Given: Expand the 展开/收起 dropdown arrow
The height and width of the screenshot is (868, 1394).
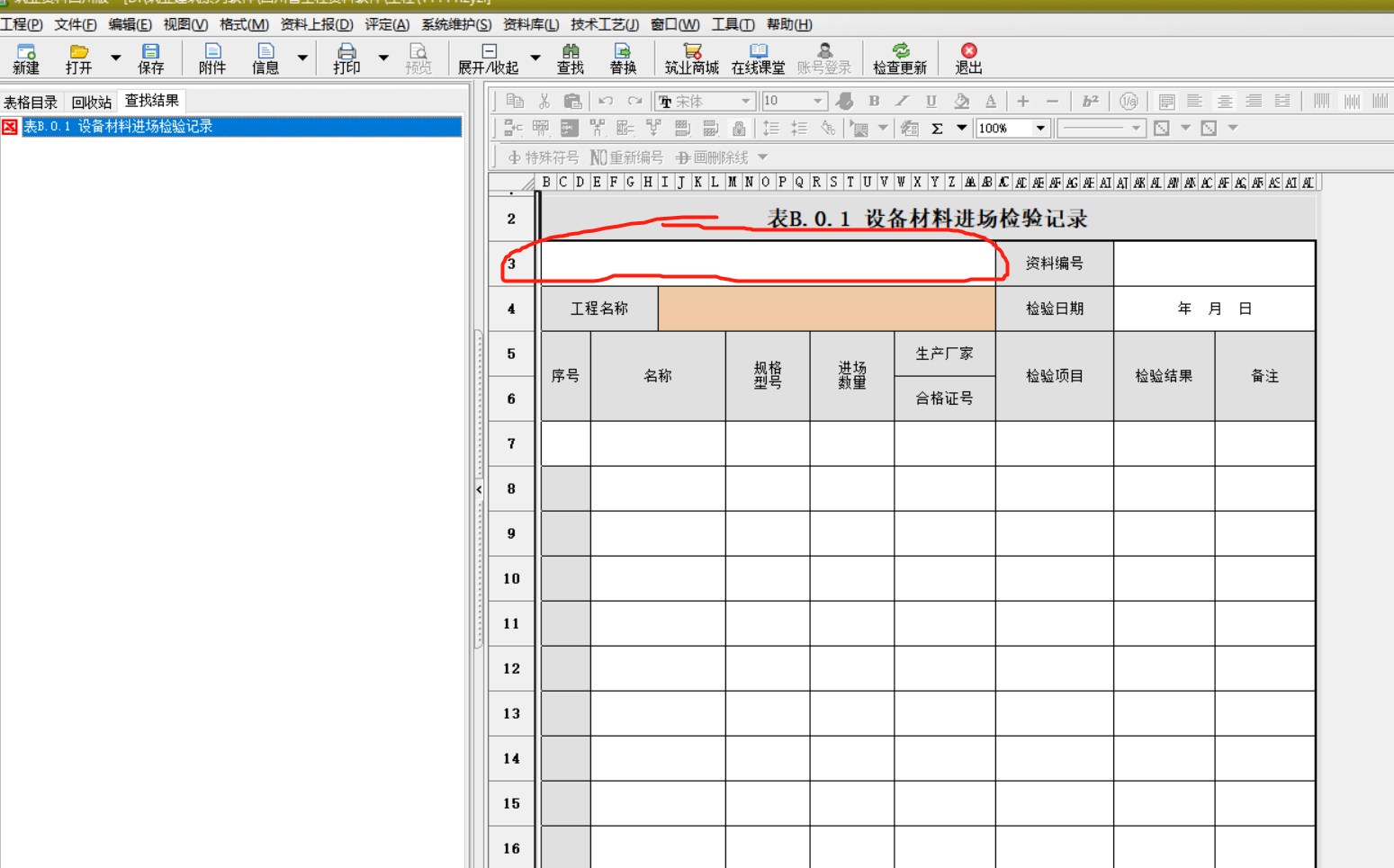Looking at the screenshot, I should pos(535,58).
